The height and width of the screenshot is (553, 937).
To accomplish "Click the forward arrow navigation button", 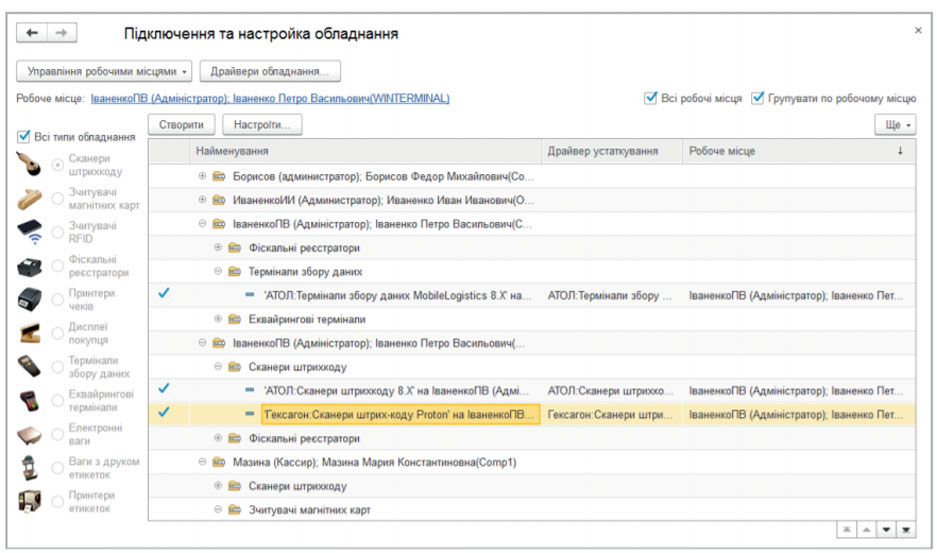I will (62, 33).
